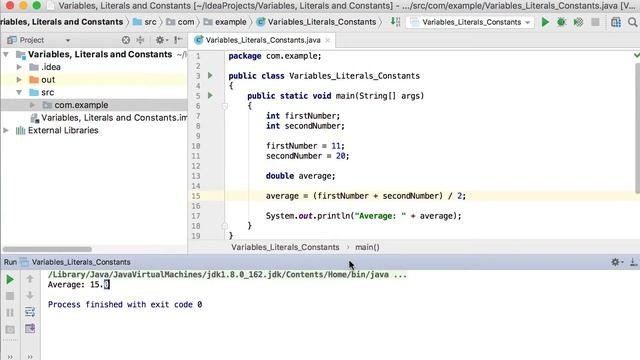This screenshot has width=640, height=360.
Task: Click the gray Stop icon in the top toolbar
Action: coord(595,22)
